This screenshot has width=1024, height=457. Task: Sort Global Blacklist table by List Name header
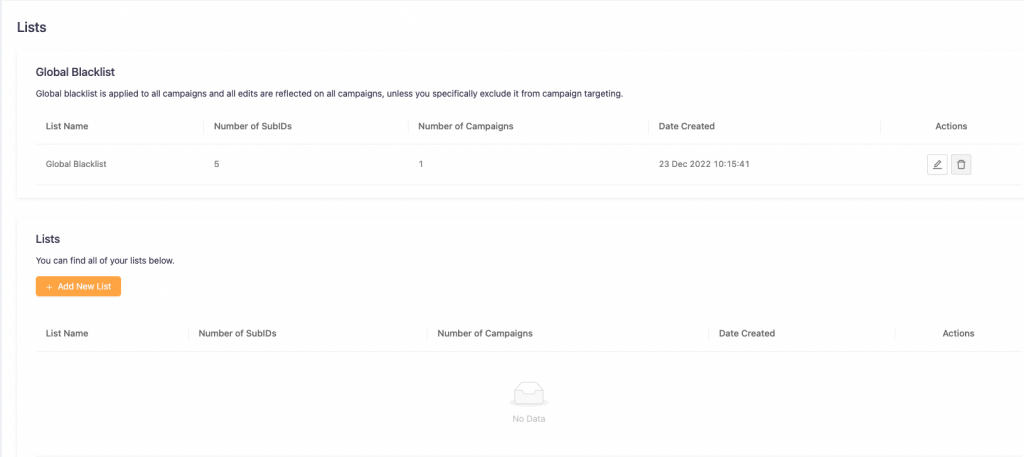[x=68, y=127]
